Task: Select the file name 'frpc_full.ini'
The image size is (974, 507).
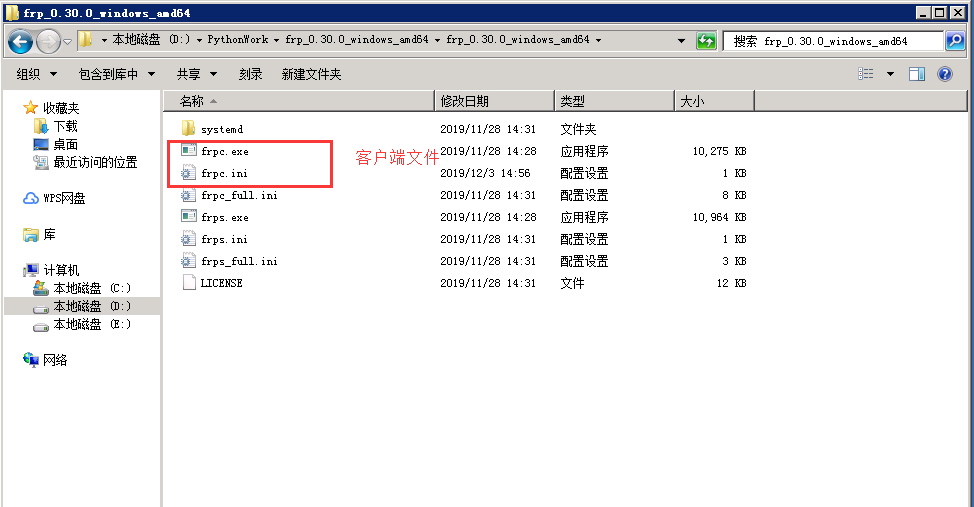Action: tap(239, 195)
